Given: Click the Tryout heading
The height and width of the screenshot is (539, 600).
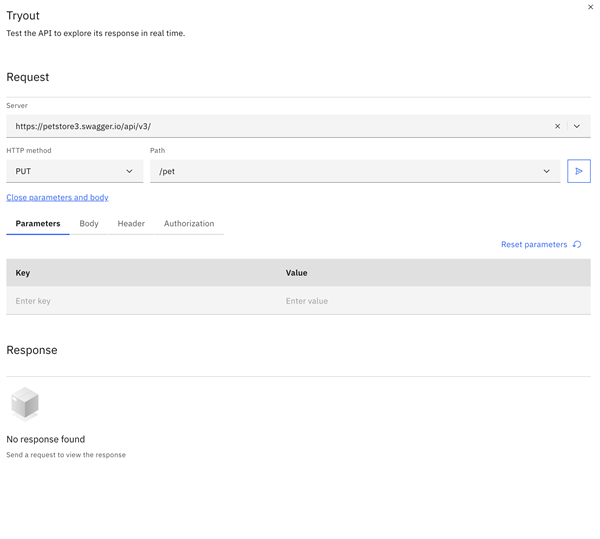Looking at the screenshot, I should click(x=23, y=16).
